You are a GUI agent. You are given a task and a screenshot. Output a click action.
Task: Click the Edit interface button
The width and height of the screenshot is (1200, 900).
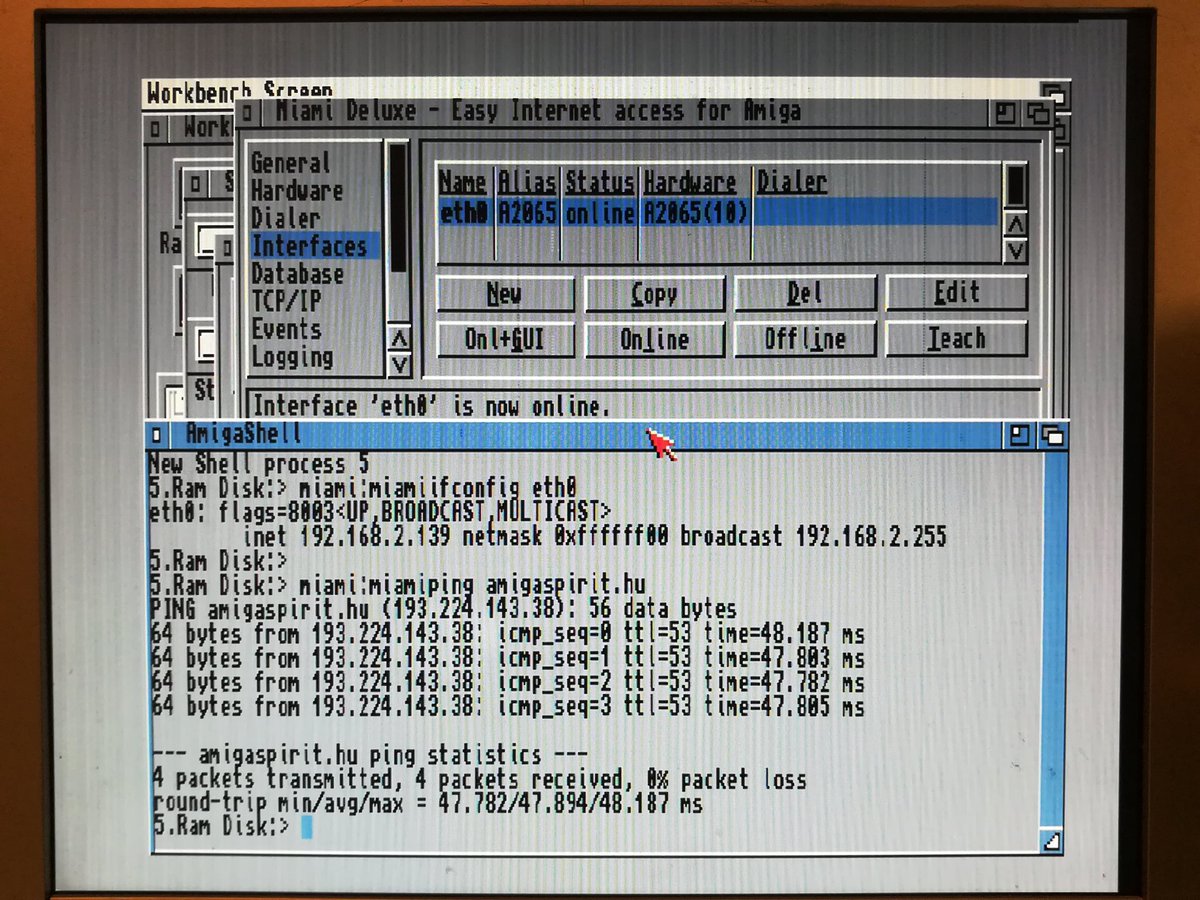(x=956, y=293)
